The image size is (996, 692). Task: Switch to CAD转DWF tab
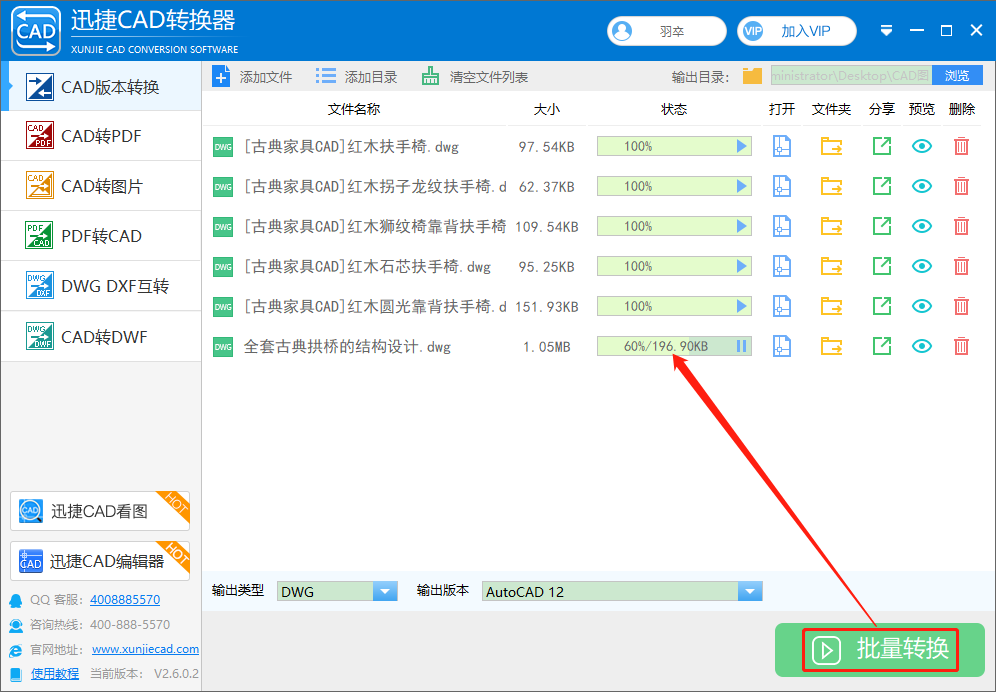pos(102,336)
